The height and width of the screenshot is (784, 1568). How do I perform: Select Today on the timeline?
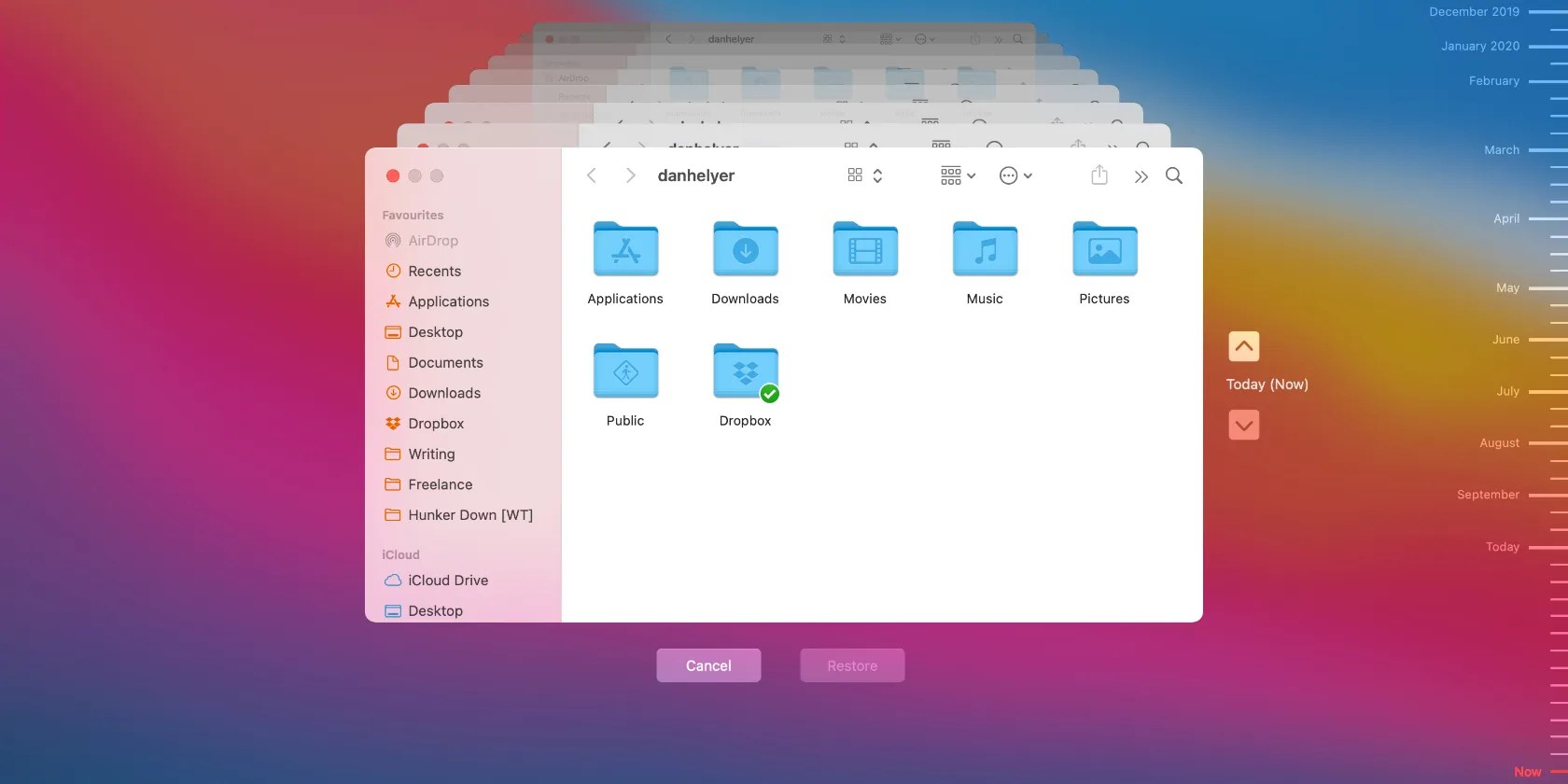(1503, 547)
